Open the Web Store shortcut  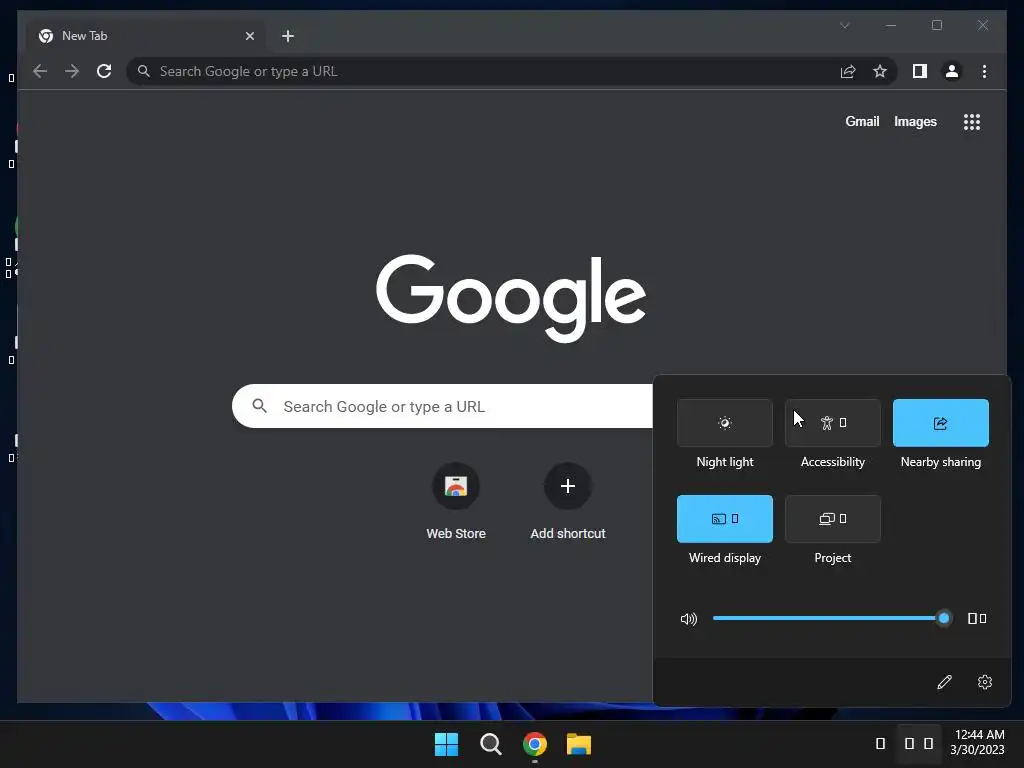(456, 502)
